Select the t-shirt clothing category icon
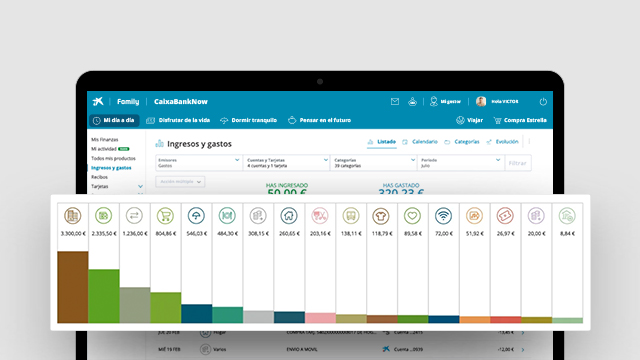The image size is (640, 360). tap(381, 216)
